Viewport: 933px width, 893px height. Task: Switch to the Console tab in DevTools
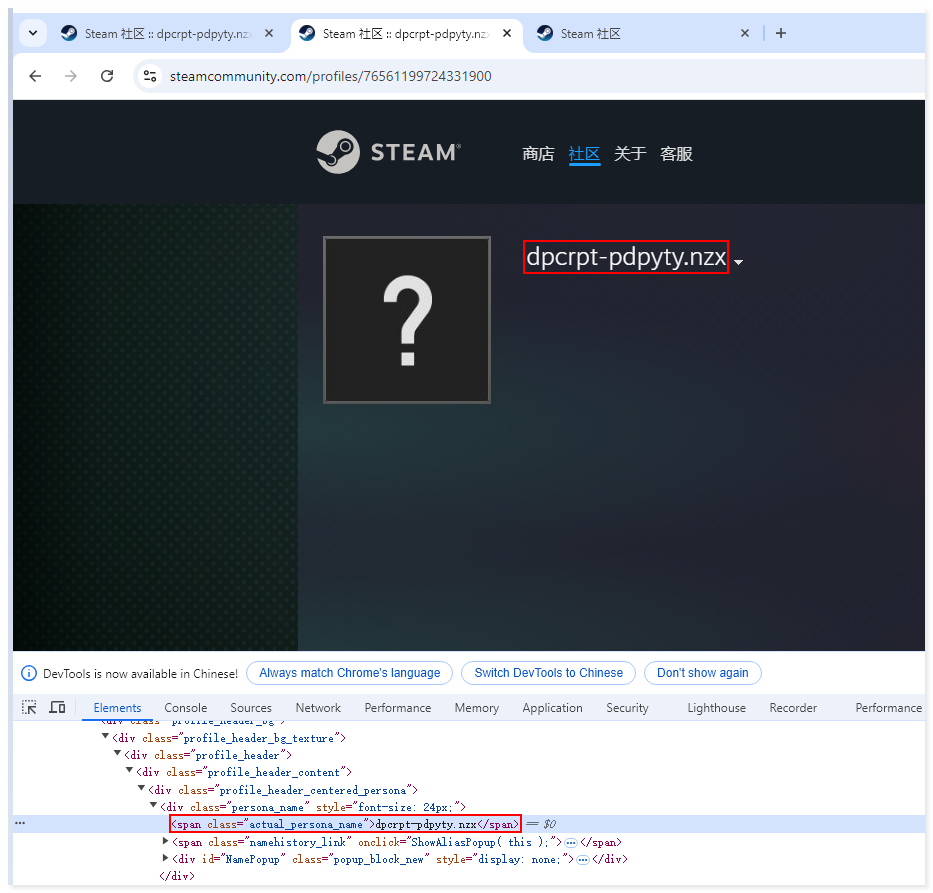pos(185,707)
